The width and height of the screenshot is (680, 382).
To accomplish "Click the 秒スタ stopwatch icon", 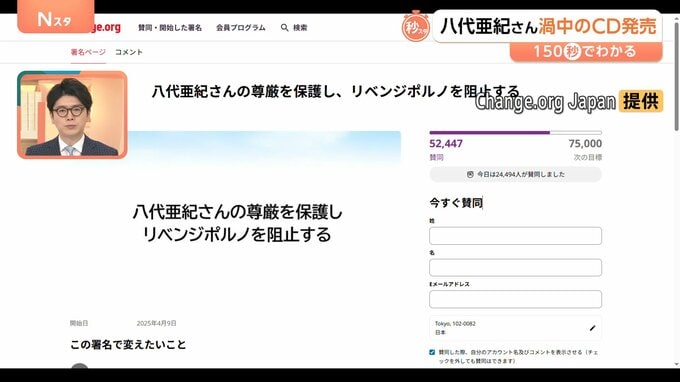I will click(x=415, y=26).
